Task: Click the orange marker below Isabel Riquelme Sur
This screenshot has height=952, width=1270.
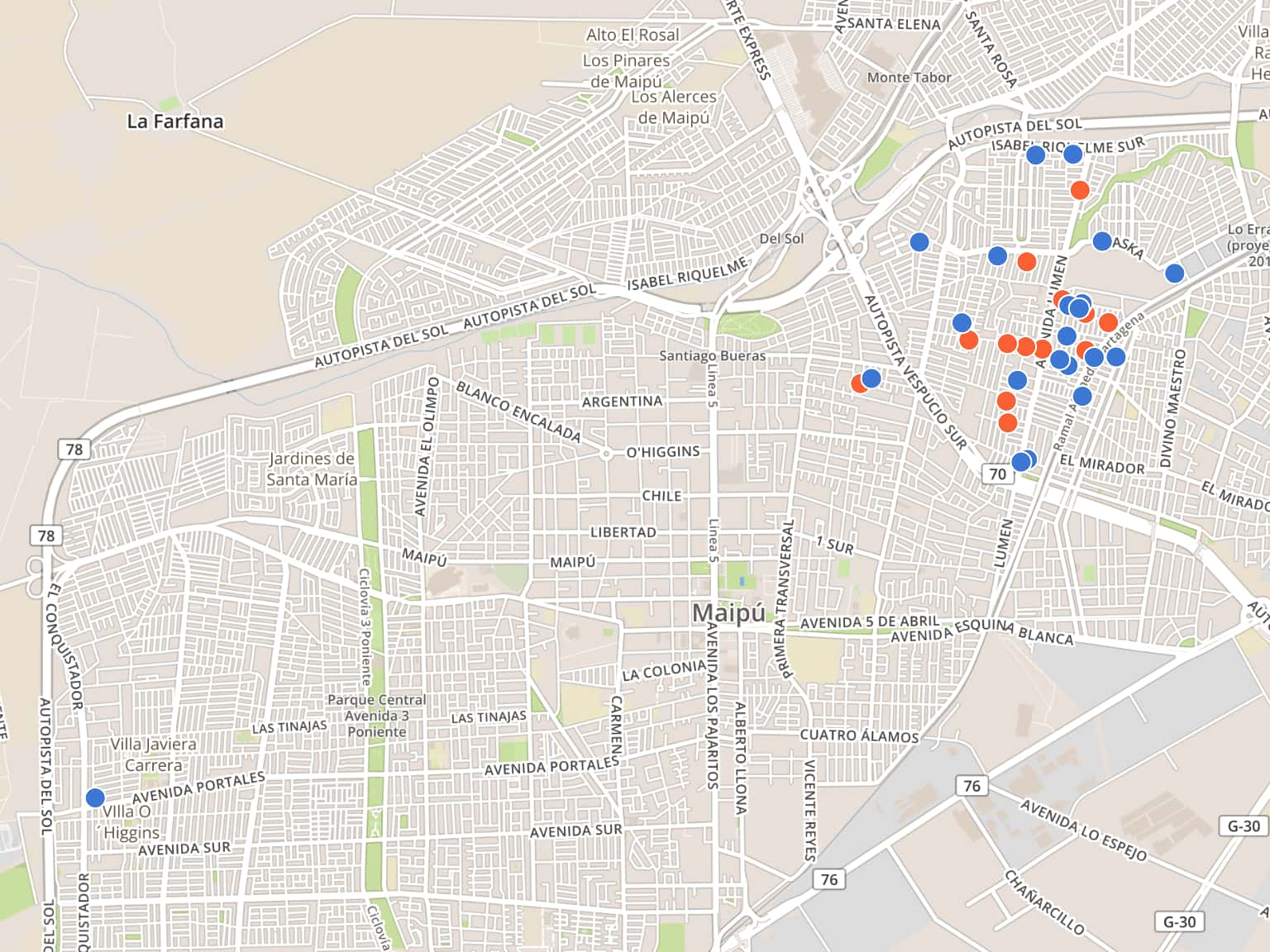Action: [x=1079, y=190]
